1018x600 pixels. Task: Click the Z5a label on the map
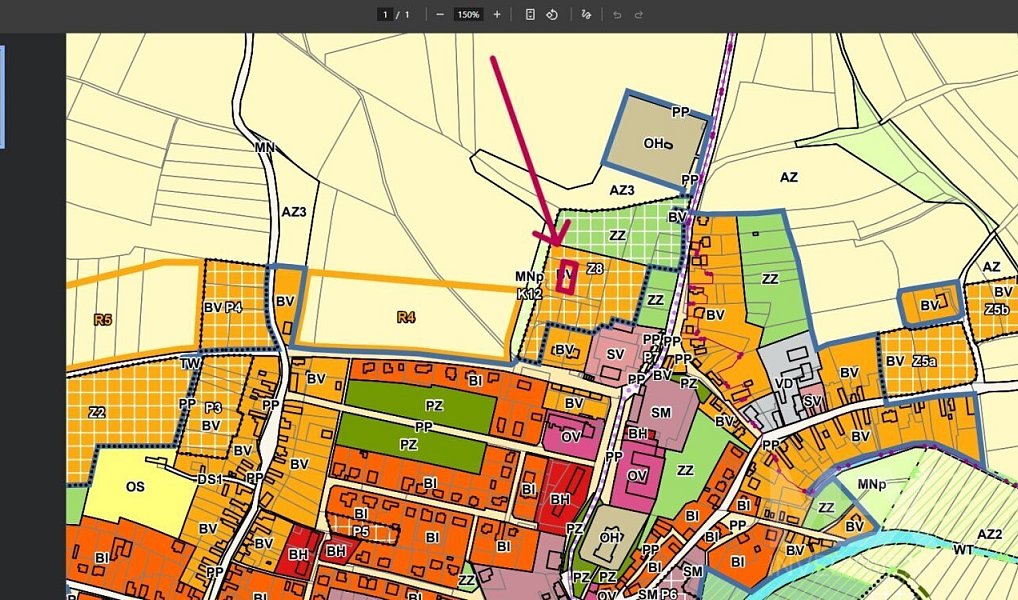click(x=924, y=361)
